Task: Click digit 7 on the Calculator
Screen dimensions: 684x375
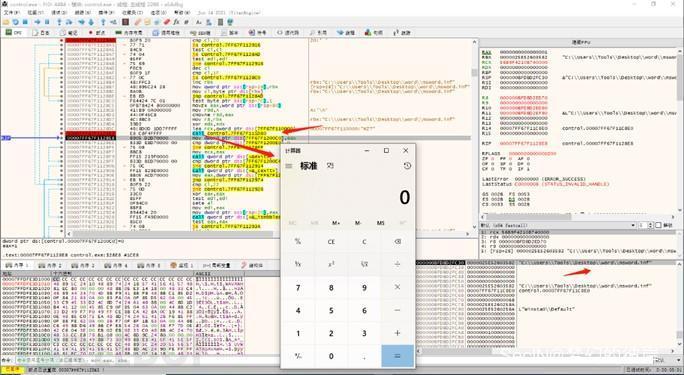Action: pos(298,287)
